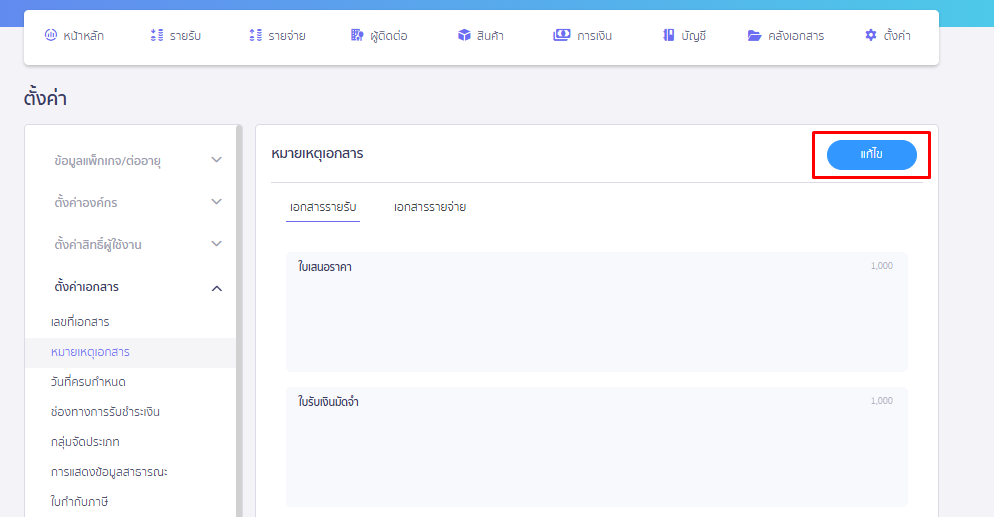Open the ตั้งค่า menu label

point(897,36)
